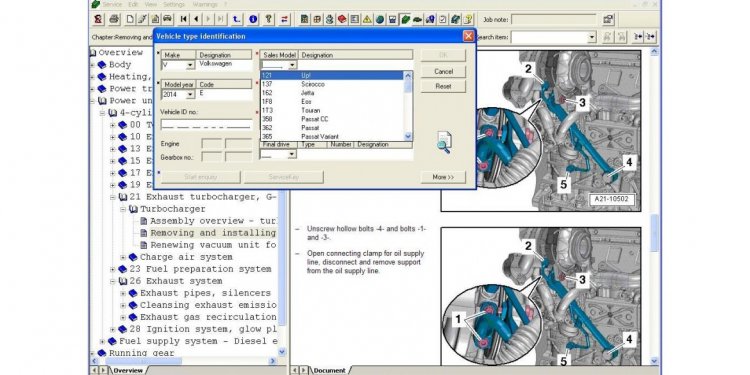Click the printer icon in the toolbar
The width and height of the screenshot is (750, 375).
coord(114,19)
